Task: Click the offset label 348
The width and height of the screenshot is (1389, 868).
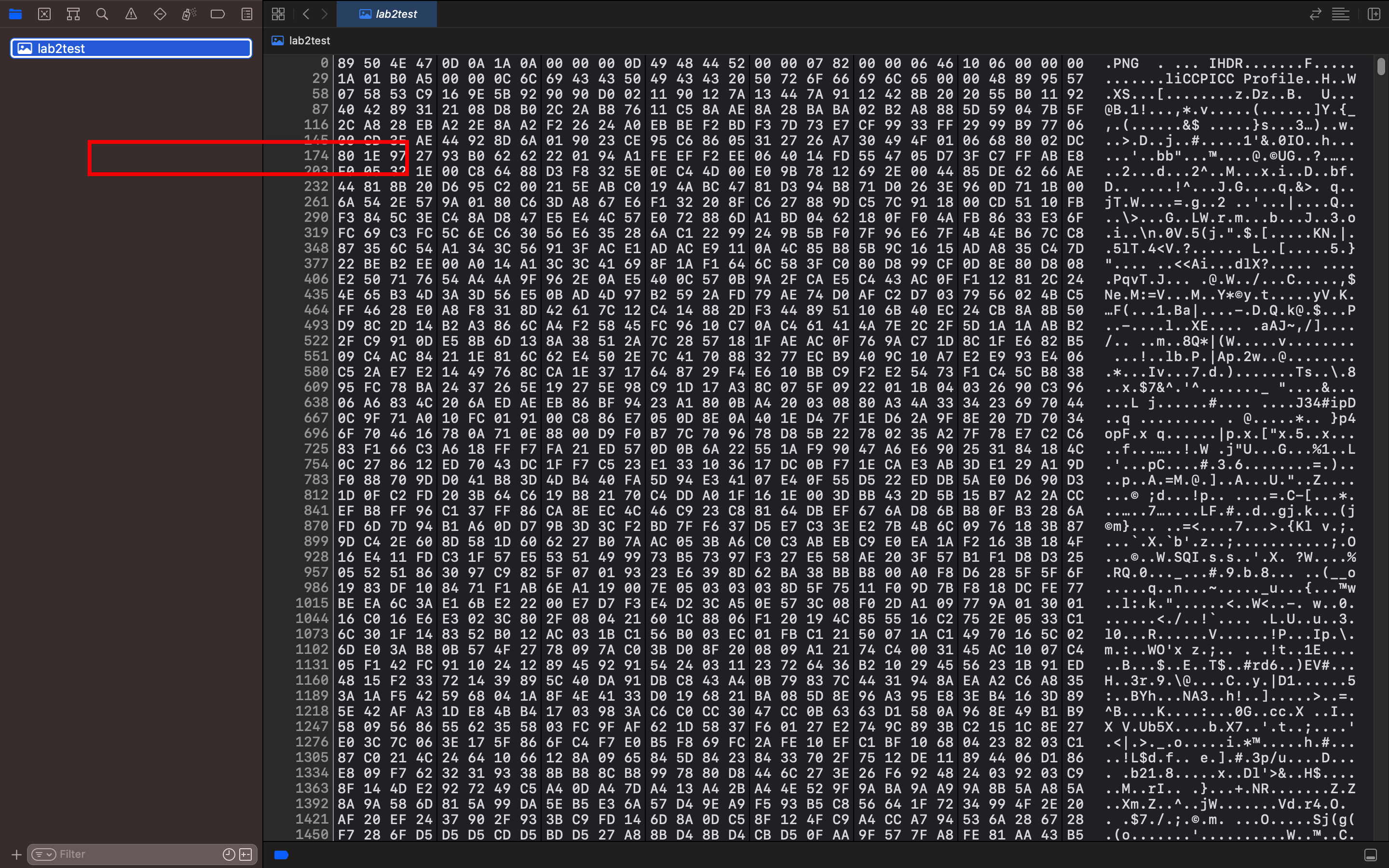Action: (316, 248)
